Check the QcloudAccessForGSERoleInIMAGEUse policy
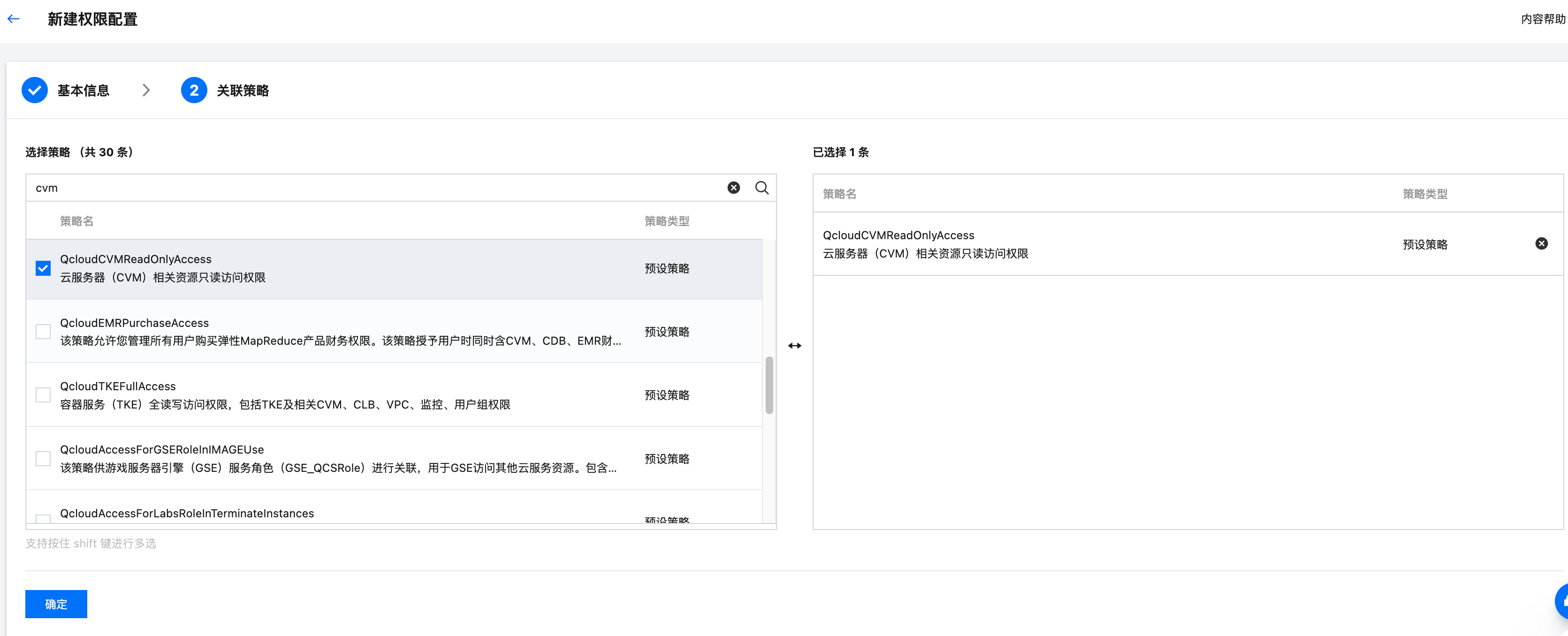This screenshot has height=636, width=1568. point(43,458)
